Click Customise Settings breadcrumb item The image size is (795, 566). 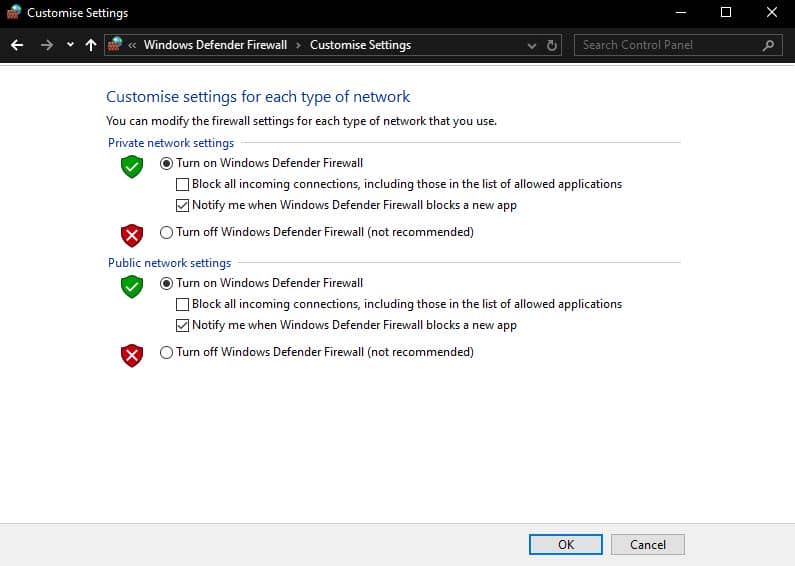pos(360,45)
